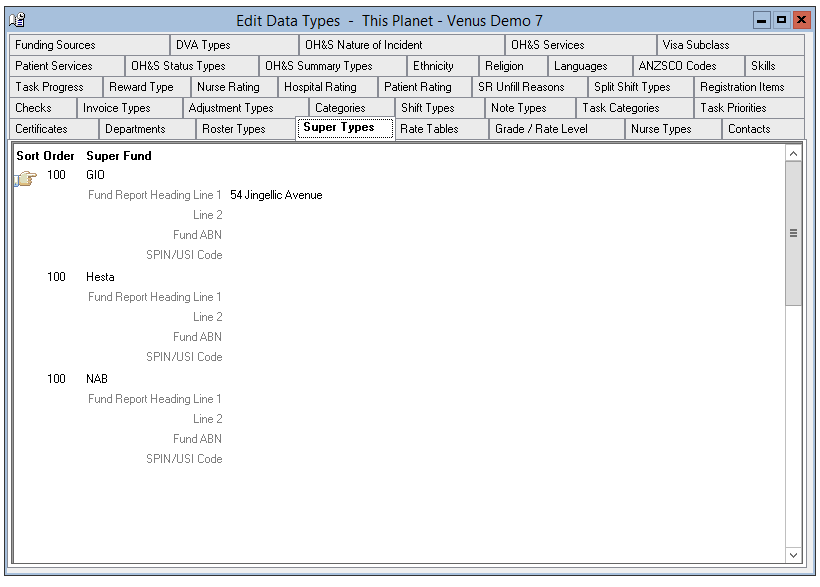The width and height of the screenshot is (820, 587).
Task: Switch to Adjustment Types tab
Action: (245, 108)
